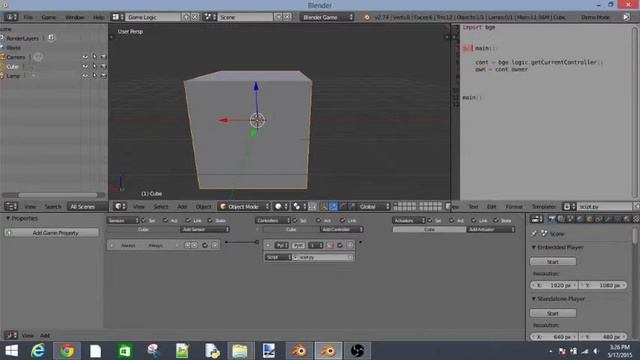Click Start under Standalone Player
The width and height of the screenshot is (640, 360).
coord(553,313)
